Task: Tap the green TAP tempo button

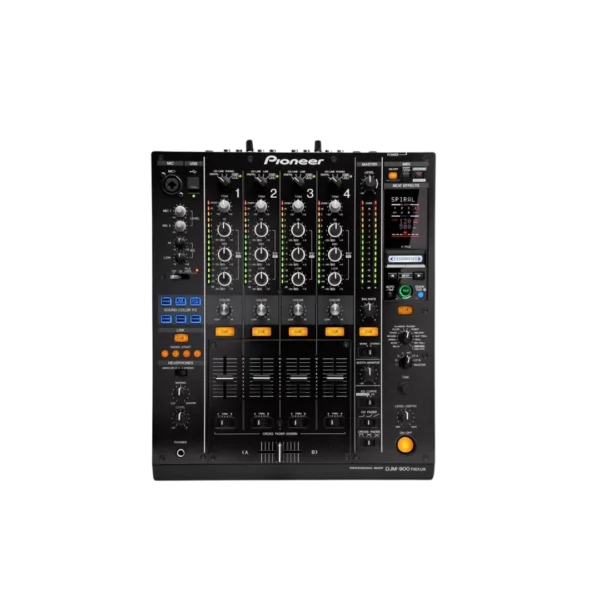Action: (x=405, y=292)
